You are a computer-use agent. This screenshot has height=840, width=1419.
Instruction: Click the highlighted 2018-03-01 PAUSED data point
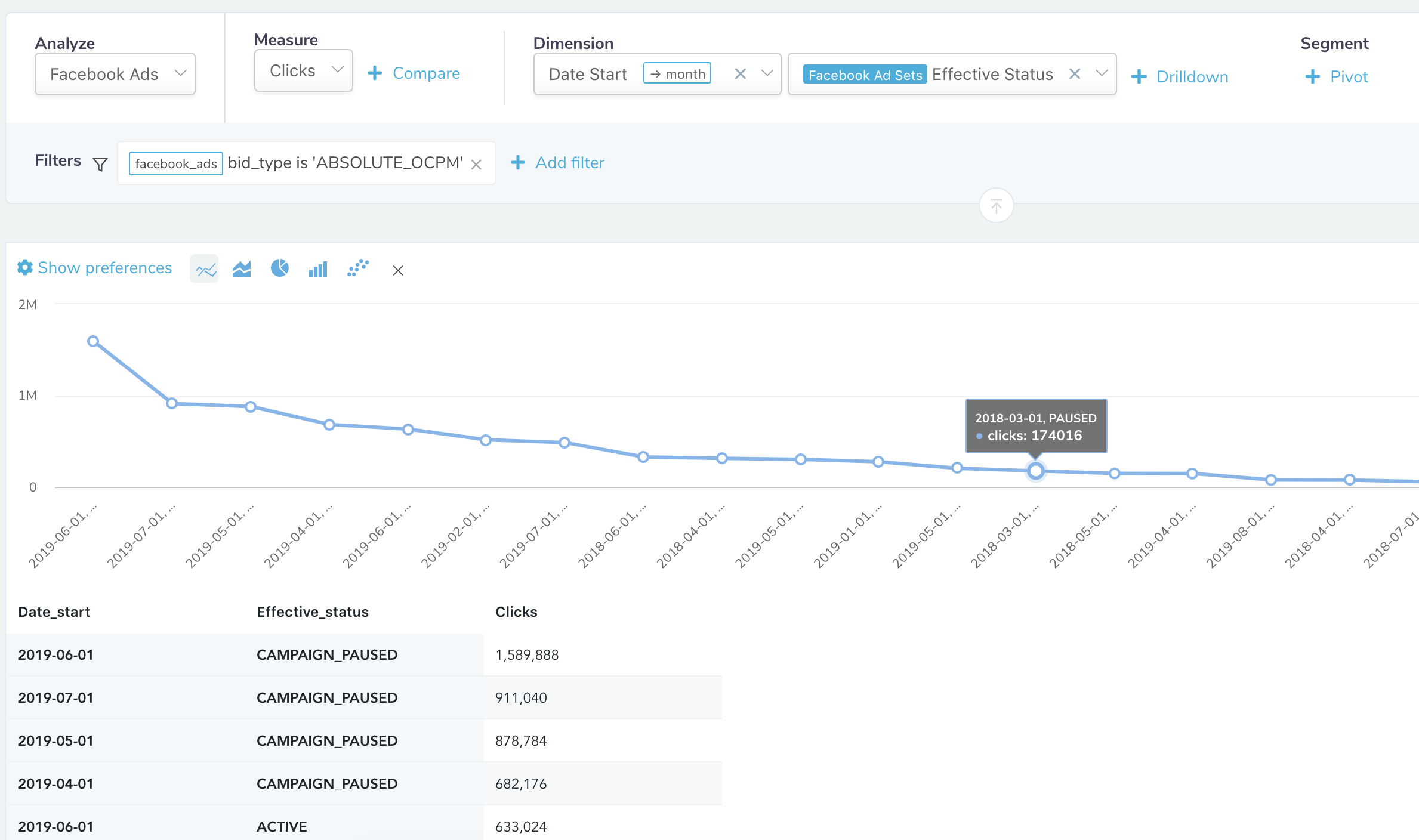[x=1036, y=471]
